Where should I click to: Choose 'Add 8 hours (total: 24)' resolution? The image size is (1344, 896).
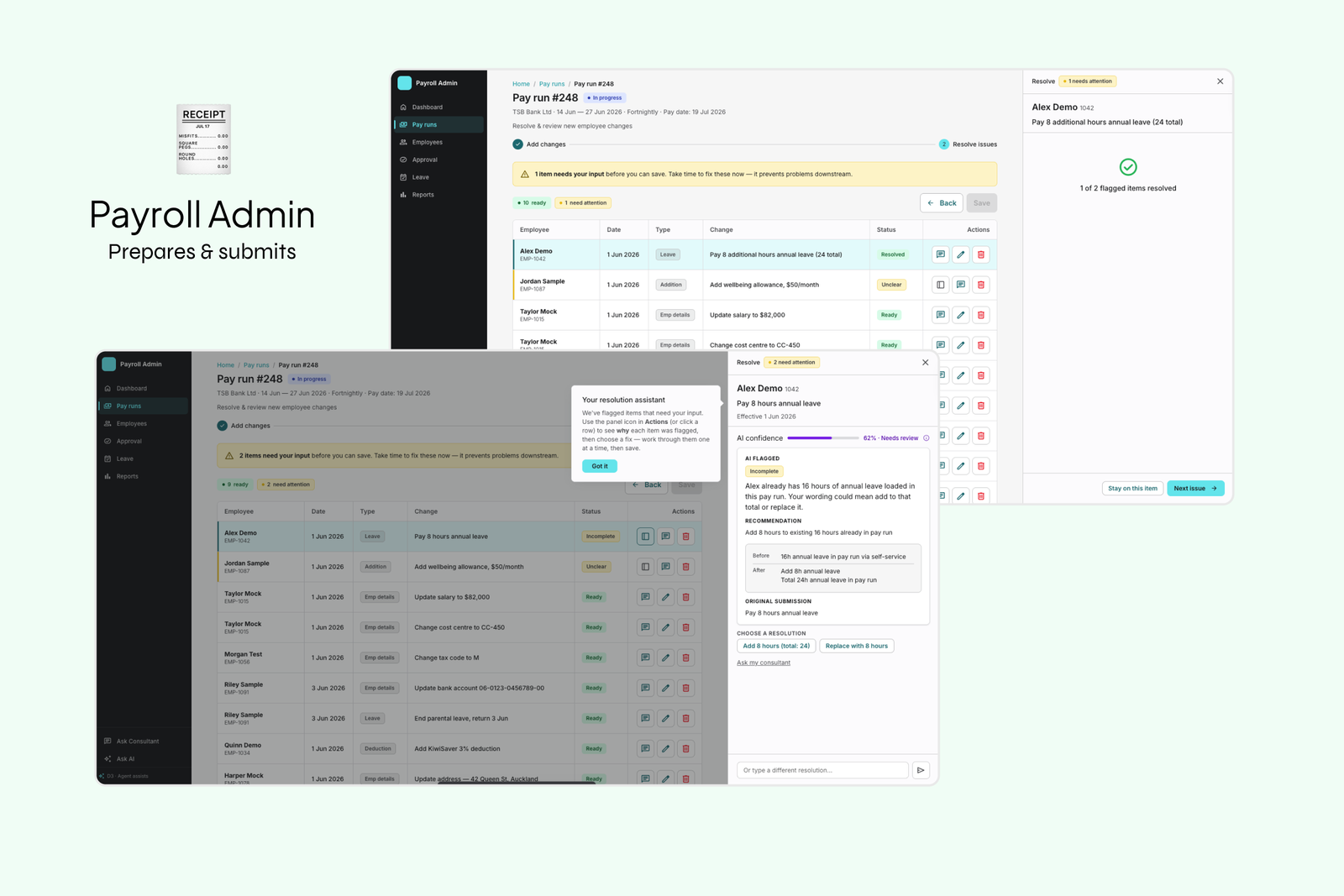click(776, 646)
